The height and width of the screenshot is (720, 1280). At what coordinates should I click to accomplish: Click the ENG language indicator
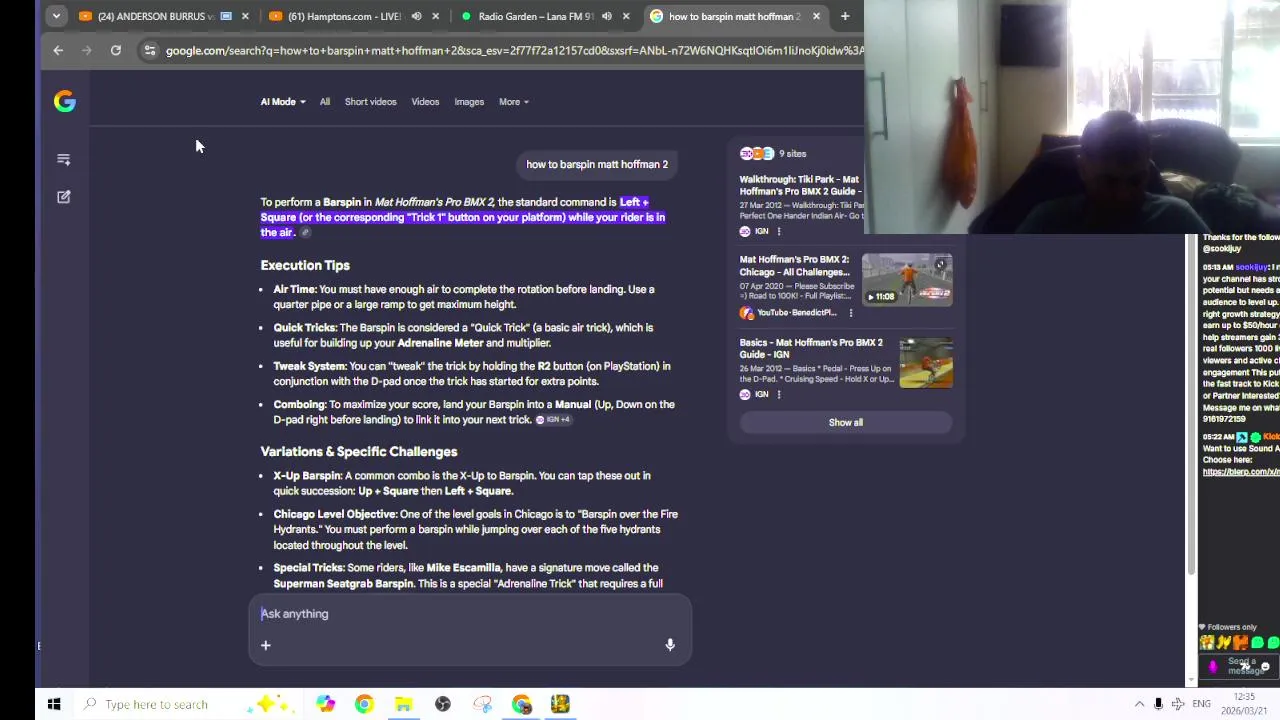1201,704
